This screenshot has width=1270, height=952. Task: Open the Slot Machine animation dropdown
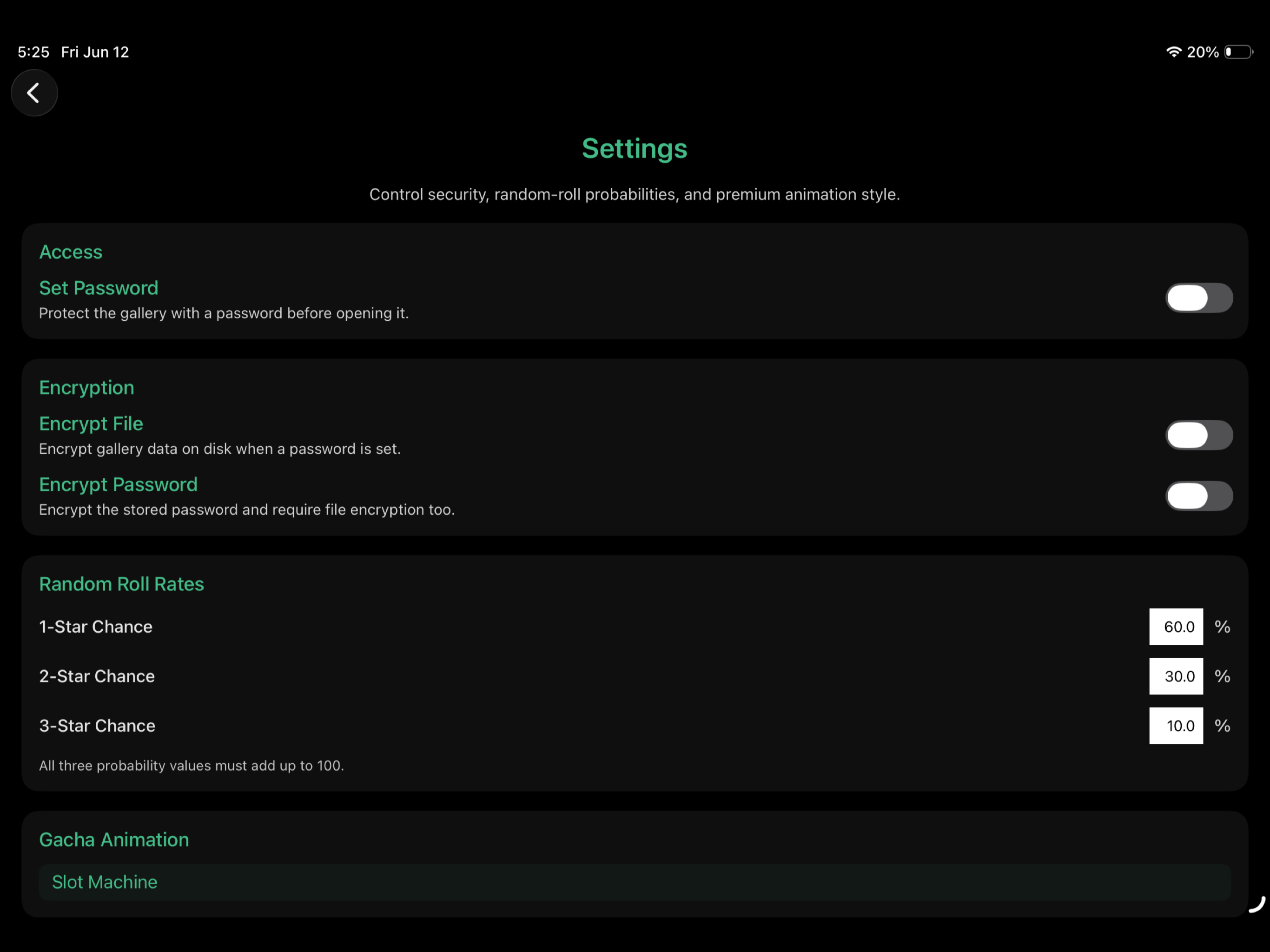coord(635,882)
